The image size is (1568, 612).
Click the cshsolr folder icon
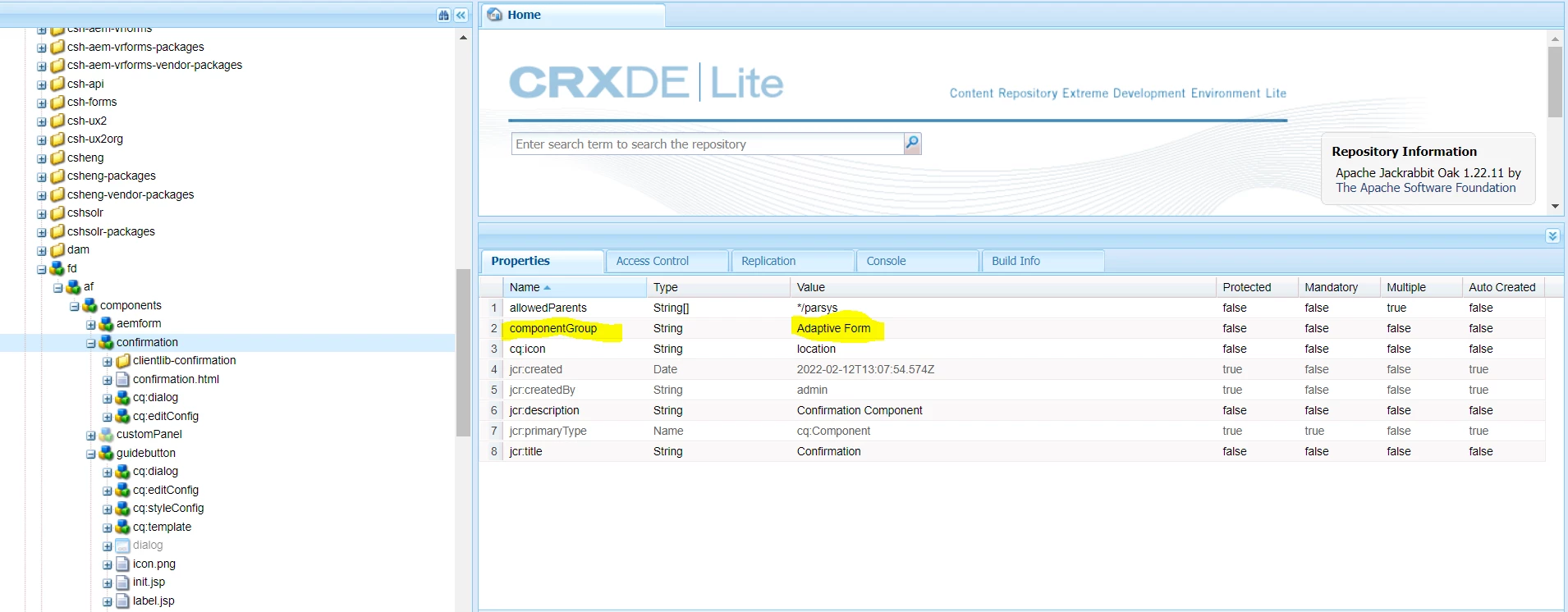(x=57, y=212)
